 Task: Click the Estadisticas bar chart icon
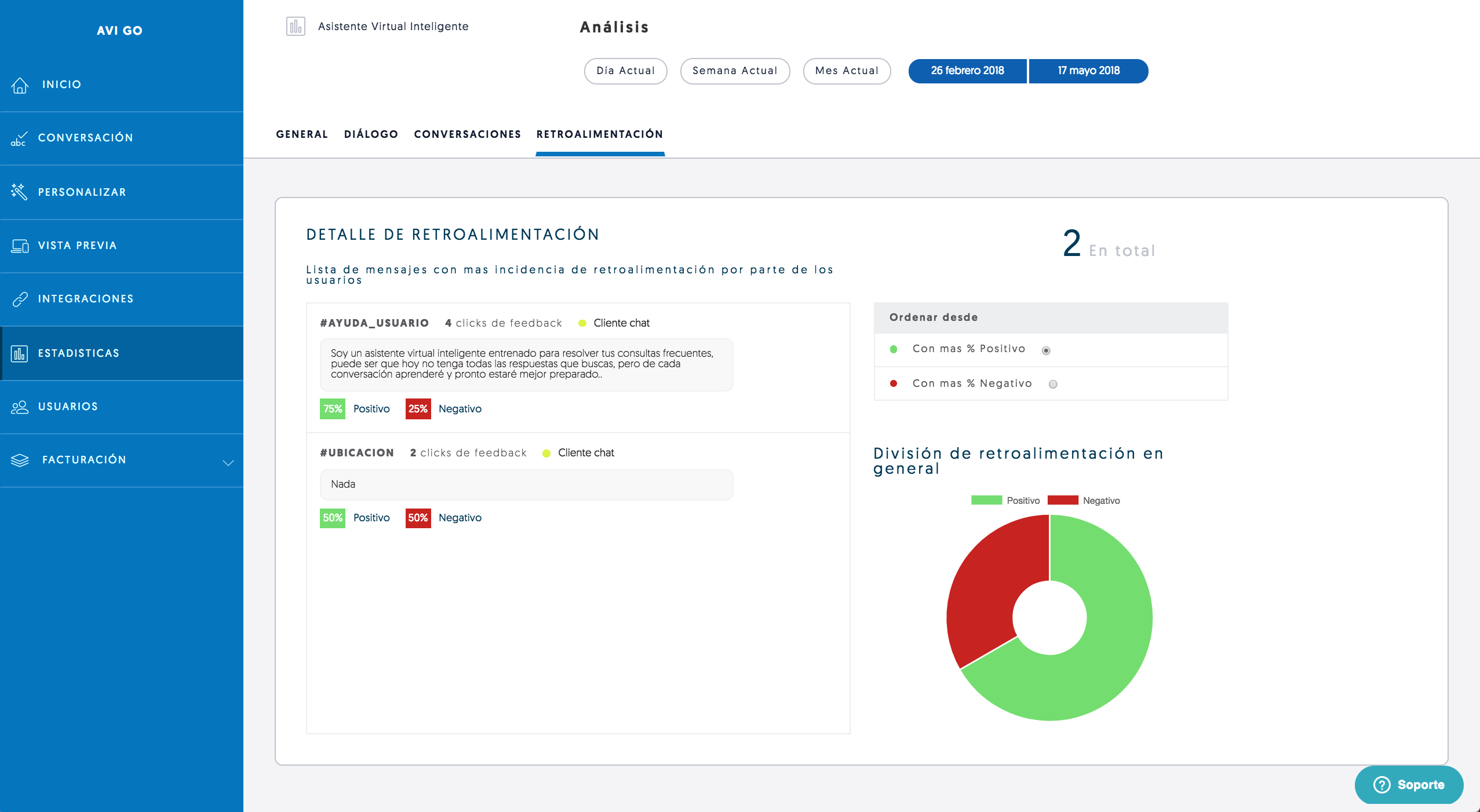tap(19, 353)
